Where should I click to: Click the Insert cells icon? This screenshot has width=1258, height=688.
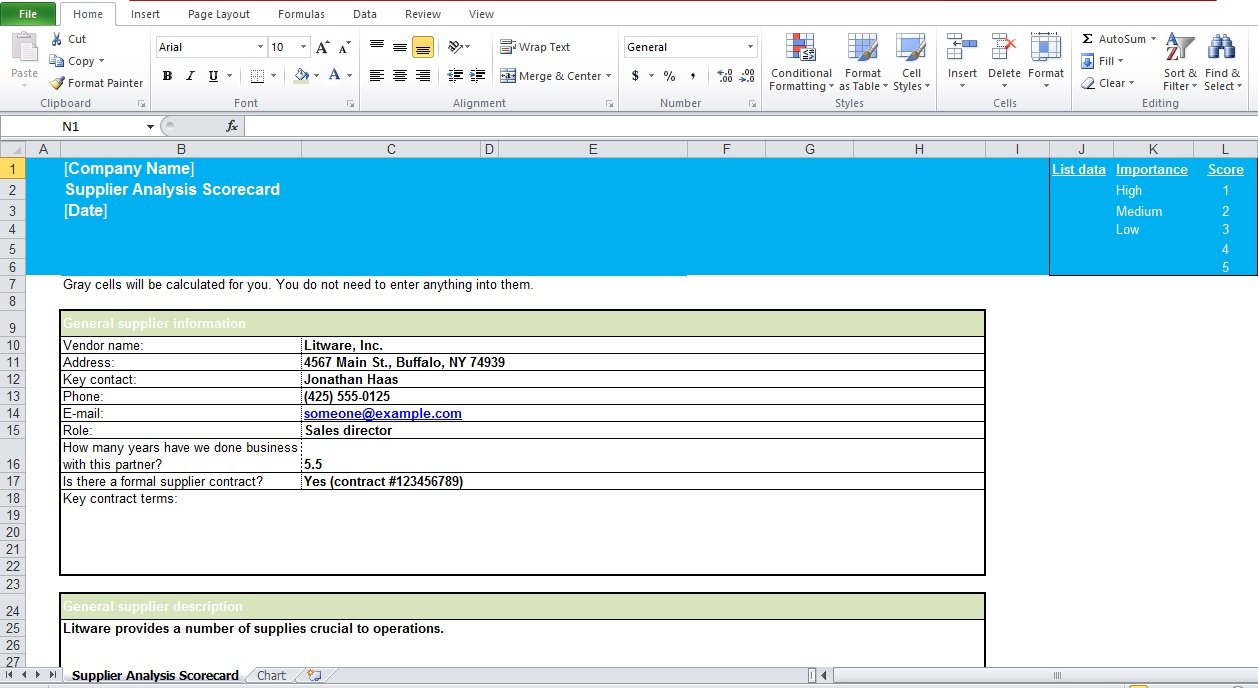tap(962, 48)
